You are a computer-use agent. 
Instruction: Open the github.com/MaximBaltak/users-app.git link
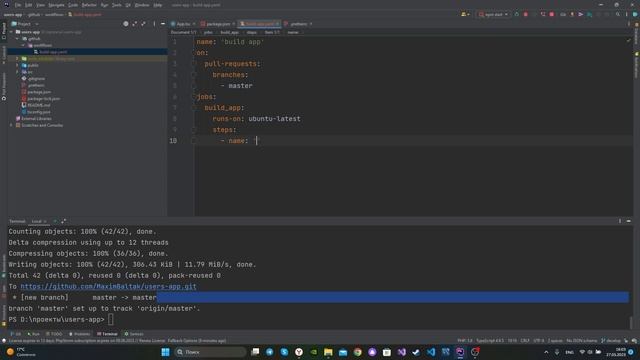[108, 287]
